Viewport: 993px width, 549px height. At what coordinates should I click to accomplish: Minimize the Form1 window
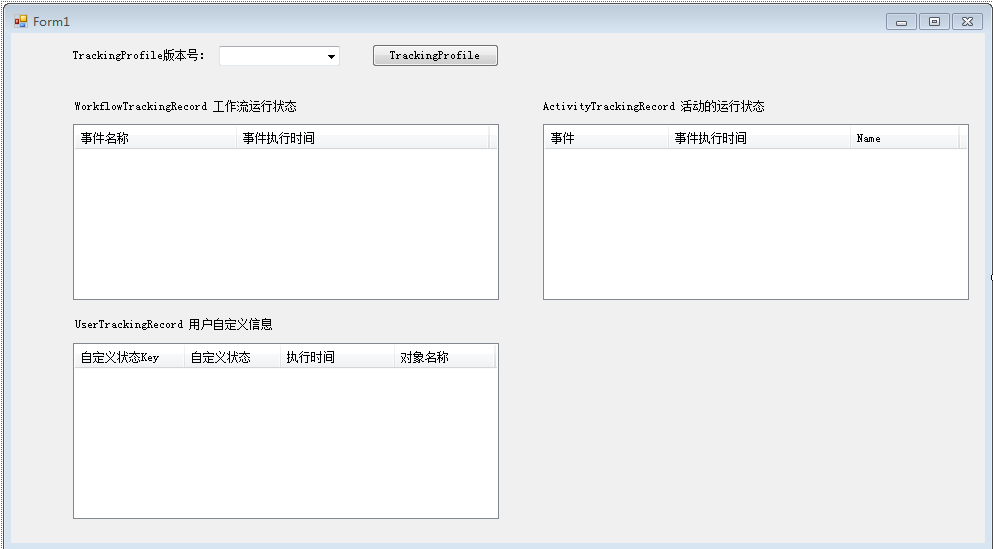coord(901,22)
